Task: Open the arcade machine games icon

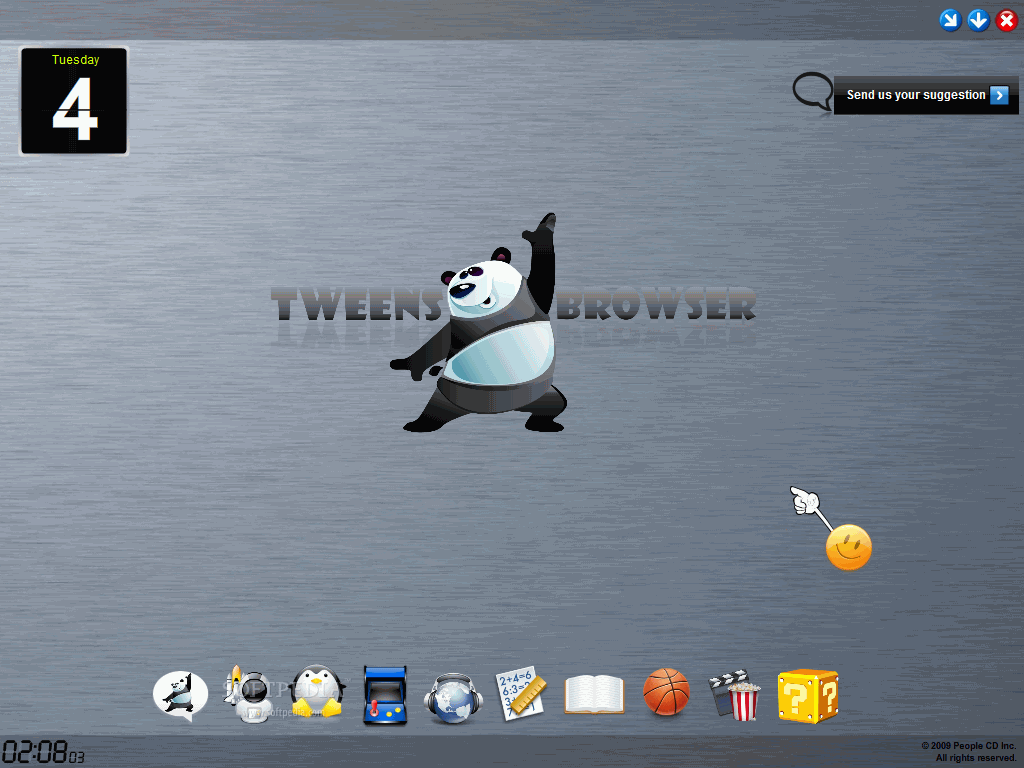Action: tap(385, 696)
